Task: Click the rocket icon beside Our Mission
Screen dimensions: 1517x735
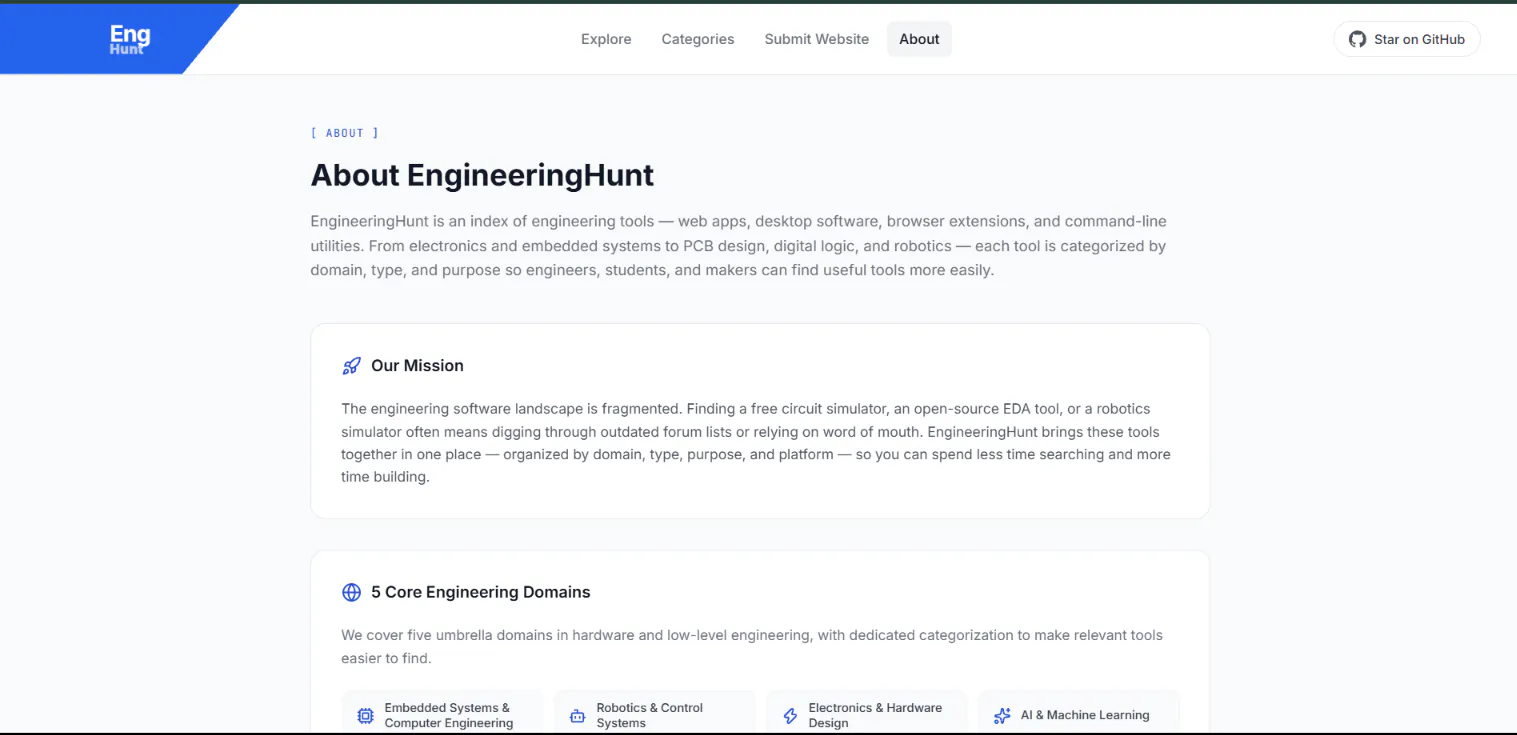Action: 351,366
